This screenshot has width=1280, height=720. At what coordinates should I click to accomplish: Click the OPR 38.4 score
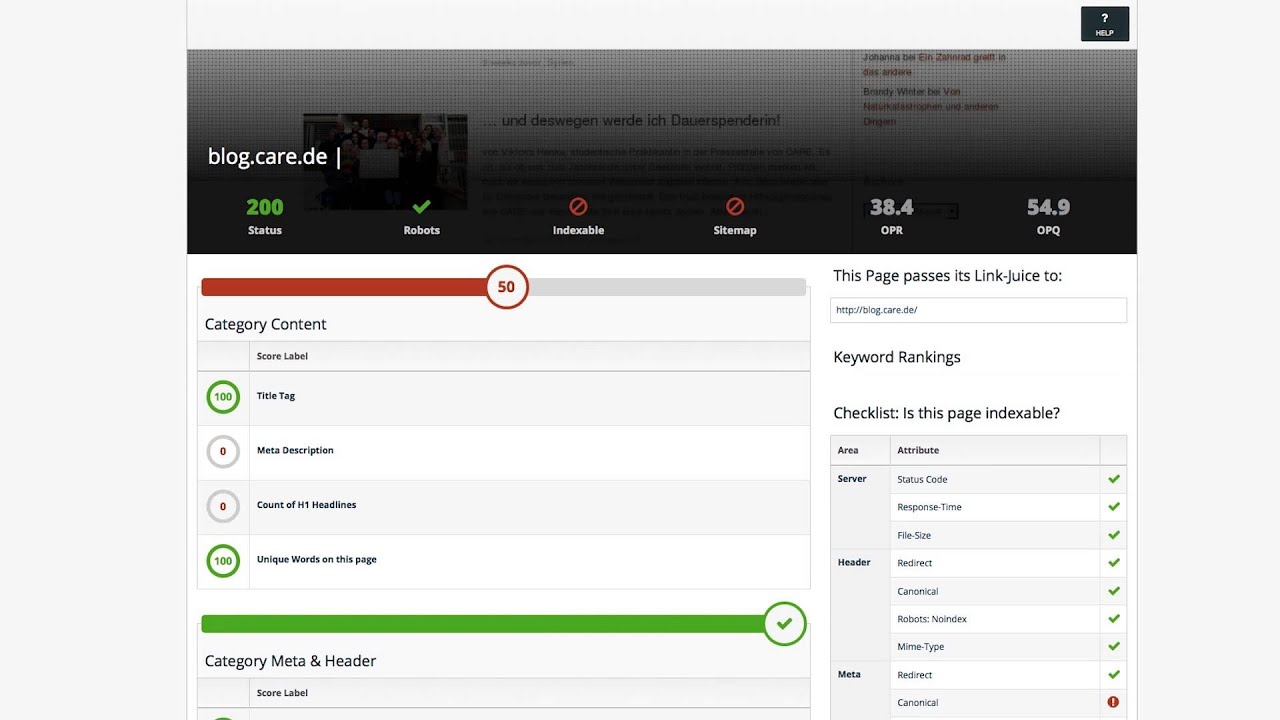pyautogui.click(x=892, y=207)
